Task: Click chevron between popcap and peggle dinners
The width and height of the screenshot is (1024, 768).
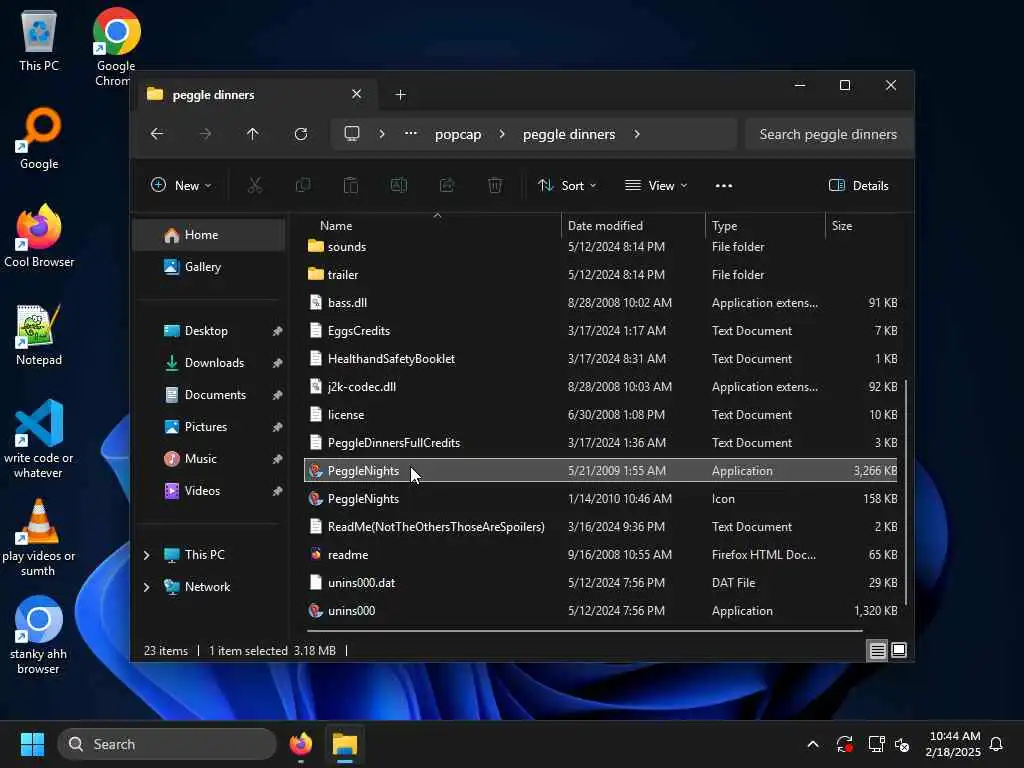Action: (502, 134)
